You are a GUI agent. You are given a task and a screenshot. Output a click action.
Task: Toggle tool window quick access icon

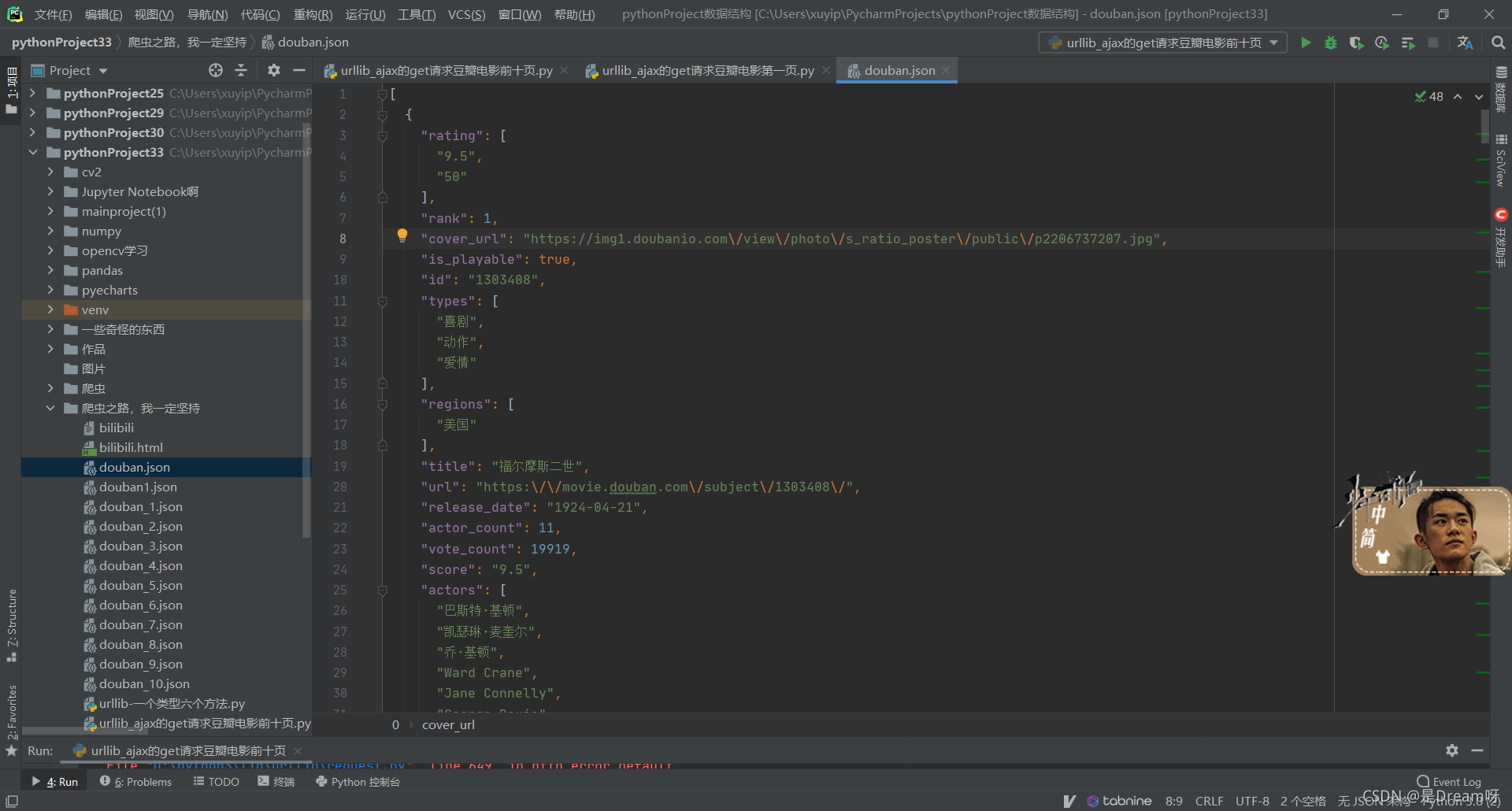[x=12, y=801]
